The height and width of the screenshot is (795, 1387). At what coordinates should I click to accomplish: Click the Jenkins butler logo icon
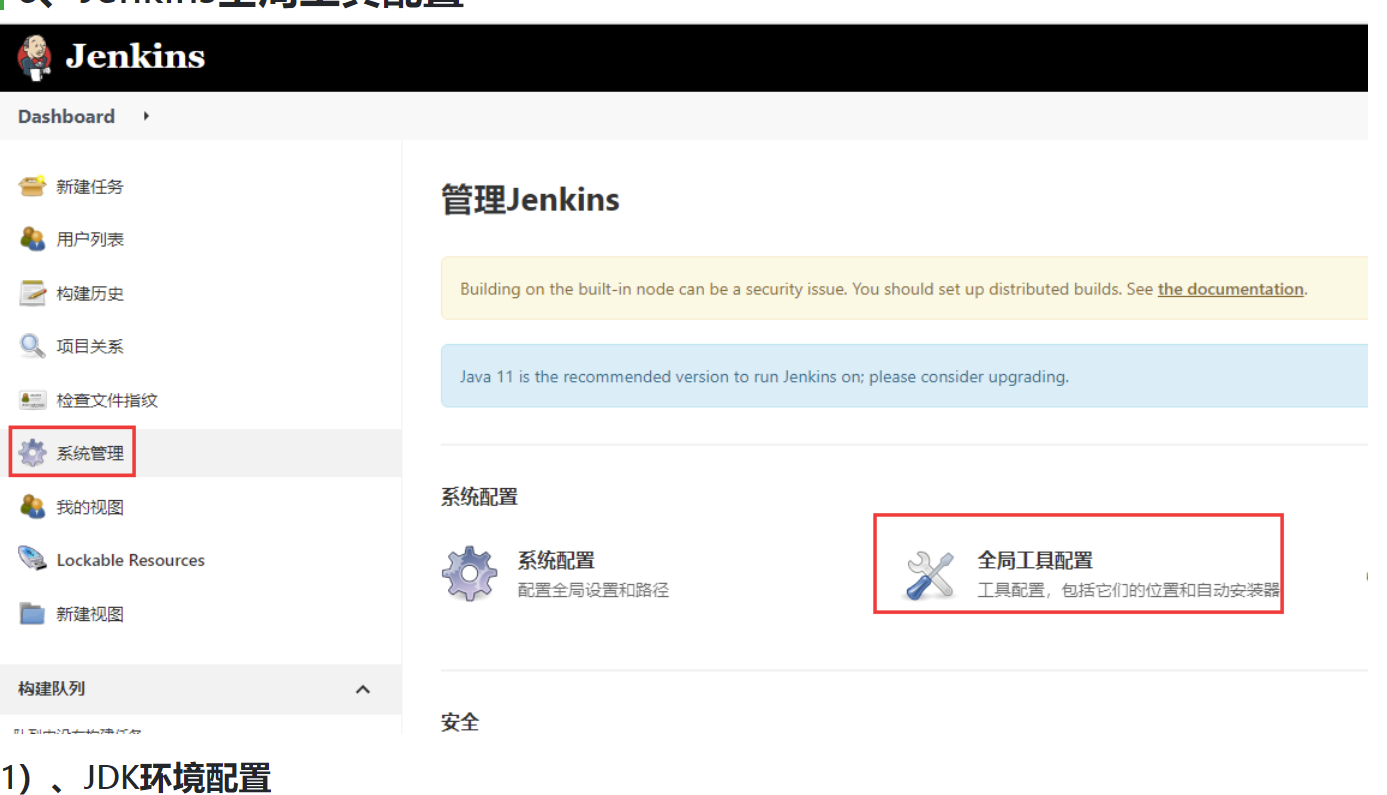(x=34, y=57)
